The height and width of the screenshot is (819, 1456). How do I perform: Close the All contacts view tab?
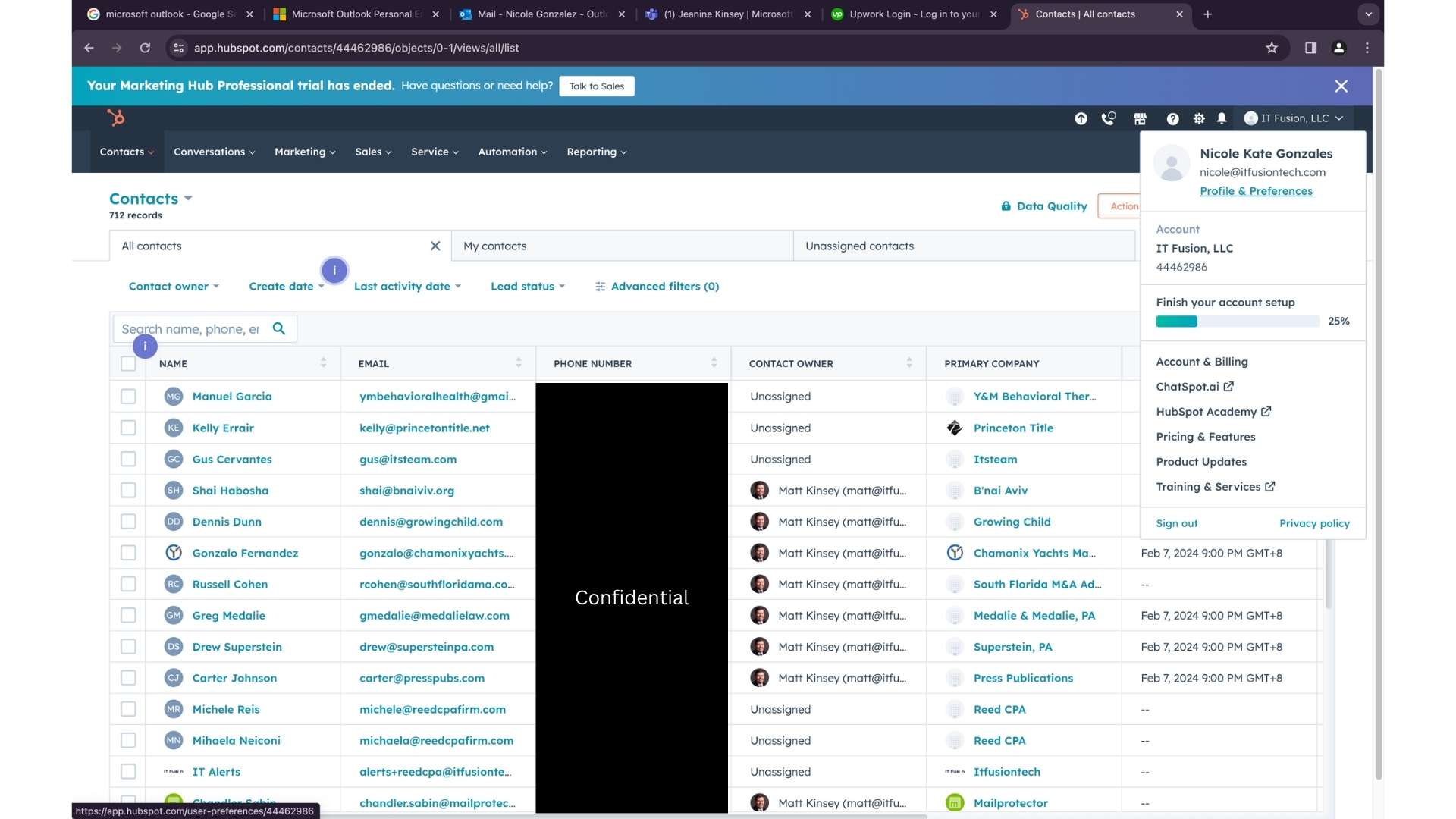pos(435,246)
